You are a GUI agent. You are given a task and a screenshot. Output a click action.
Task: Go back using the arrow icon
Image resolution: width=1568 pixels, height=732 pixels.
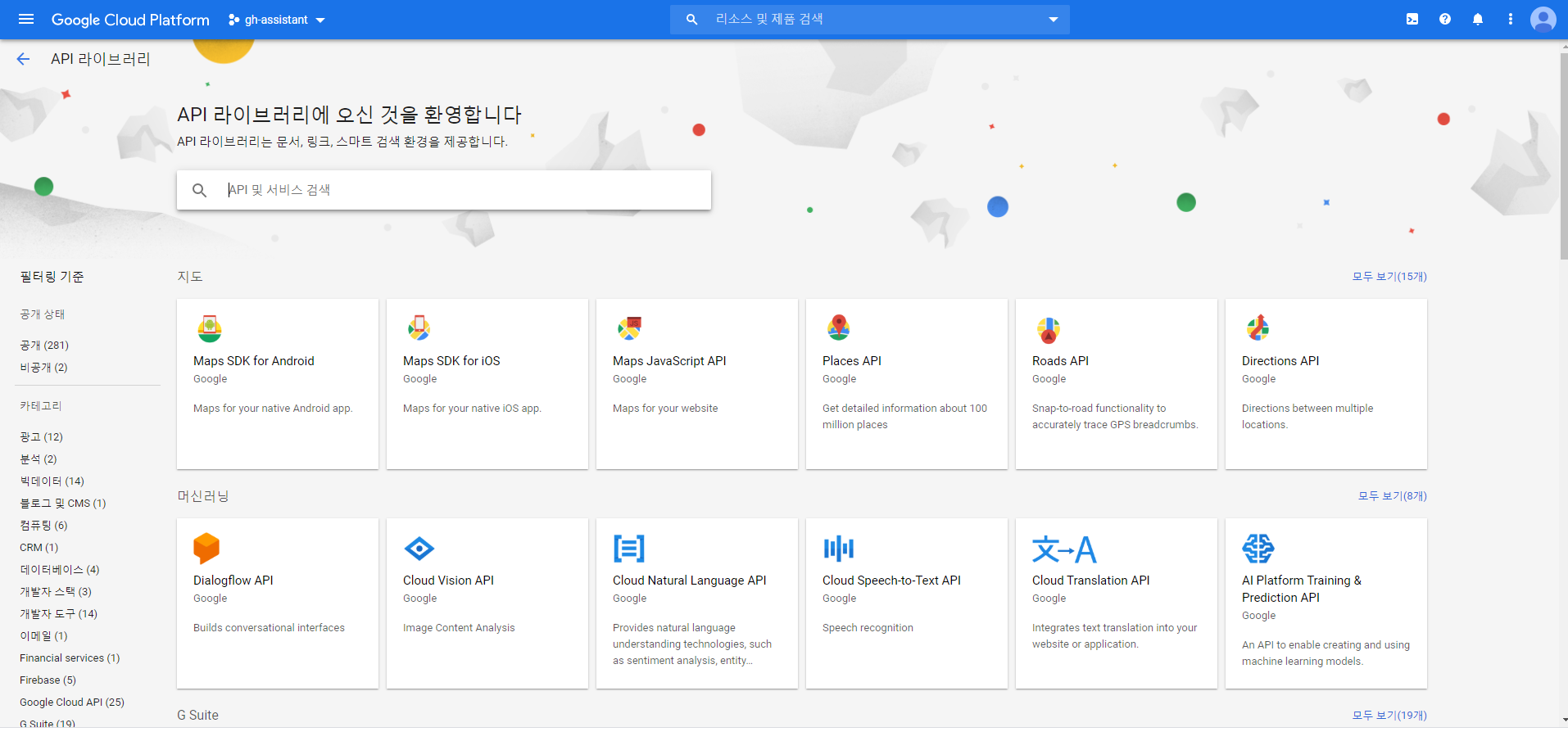click(23, 59)
